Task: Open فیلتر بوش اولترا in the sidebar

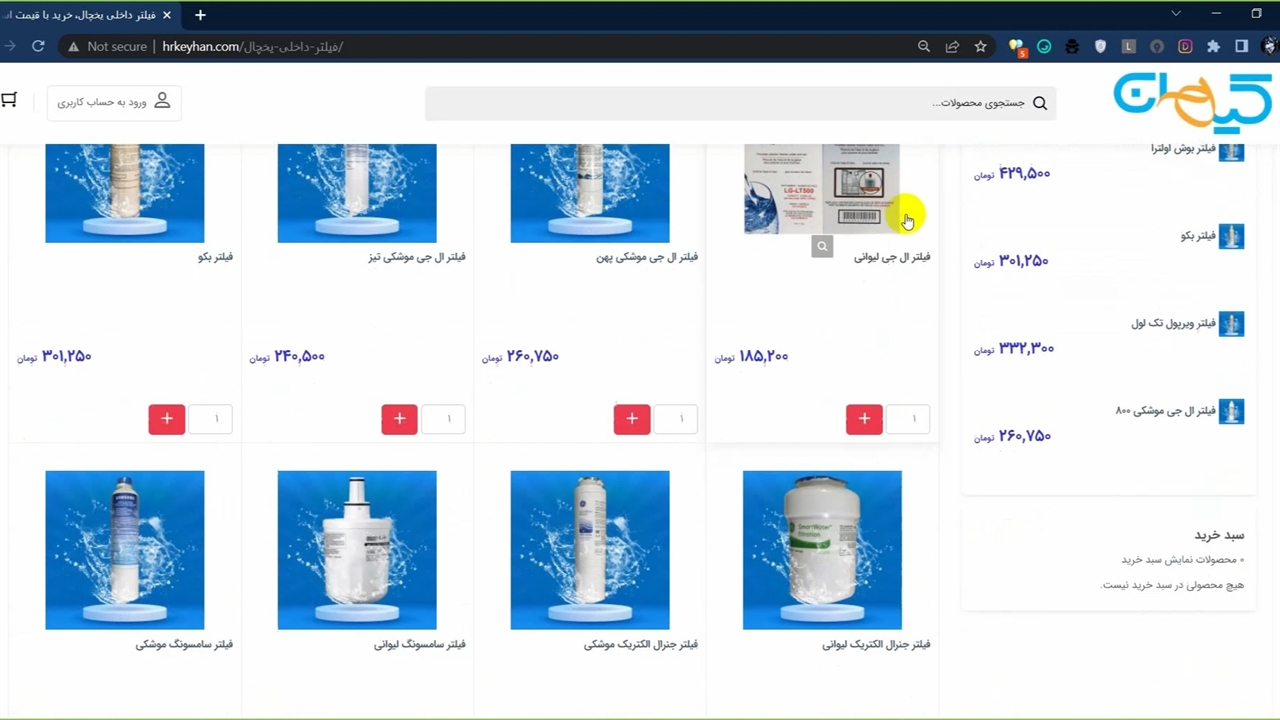Action: (x=1183, y=149)
